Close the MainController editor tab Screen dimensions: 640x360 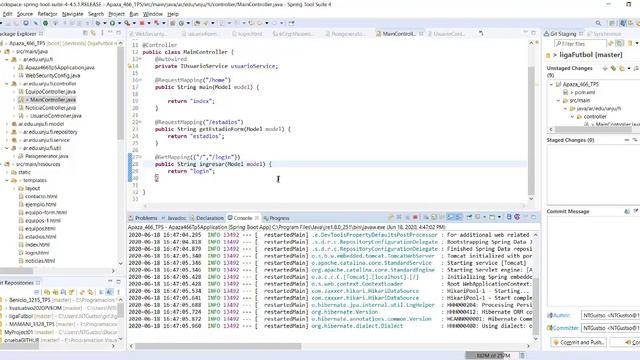tap(421, 34)
